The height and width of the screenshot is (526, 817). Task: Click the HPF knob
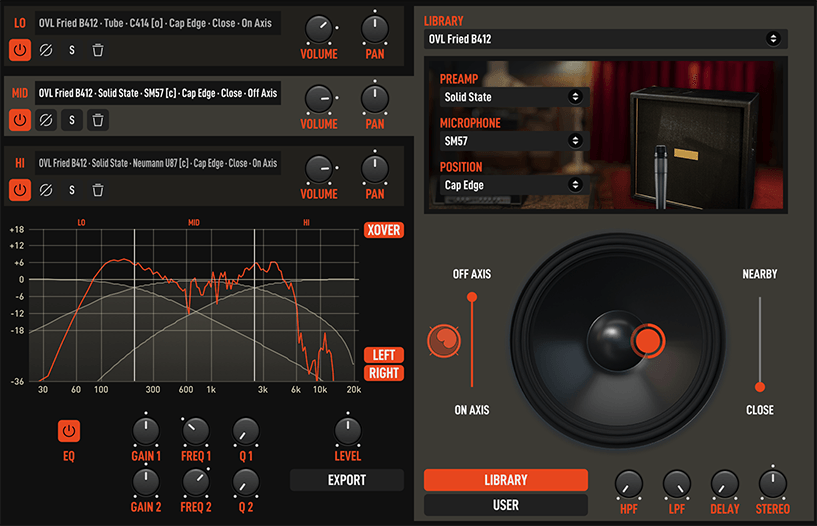[x=628, y=485]
